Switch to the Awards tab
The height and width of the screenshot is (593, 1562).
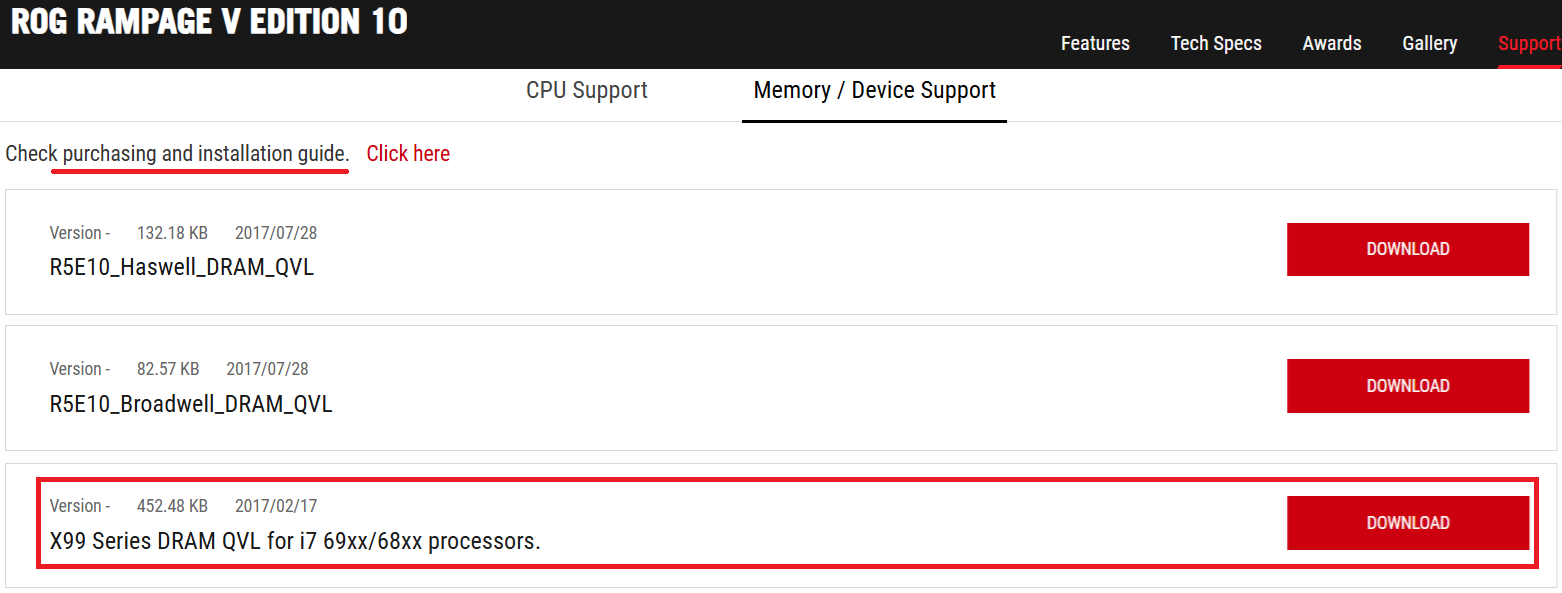(1332, 43)
